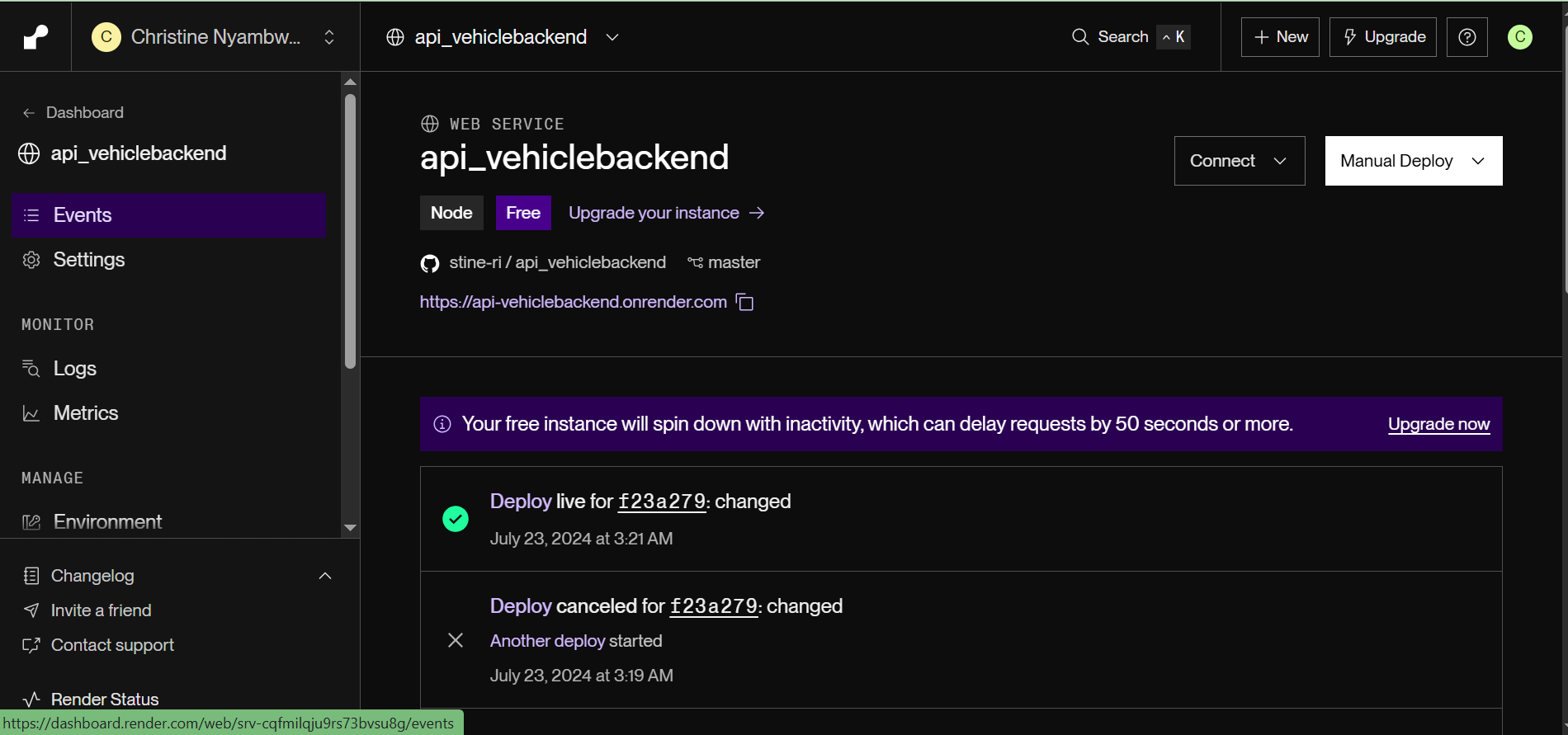Click the Dashboard back arrow icon

tap(29, 113)
